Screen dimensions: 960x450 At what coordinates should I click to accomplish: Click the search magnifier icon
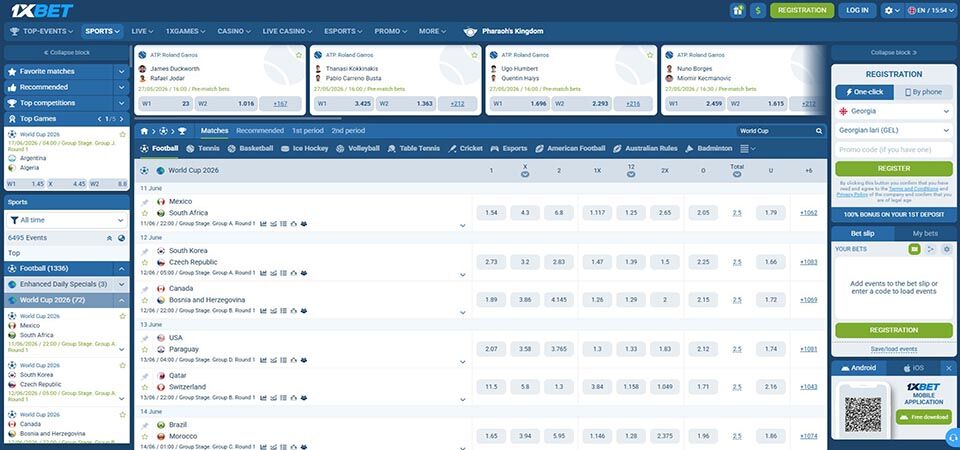click(819, 131)
